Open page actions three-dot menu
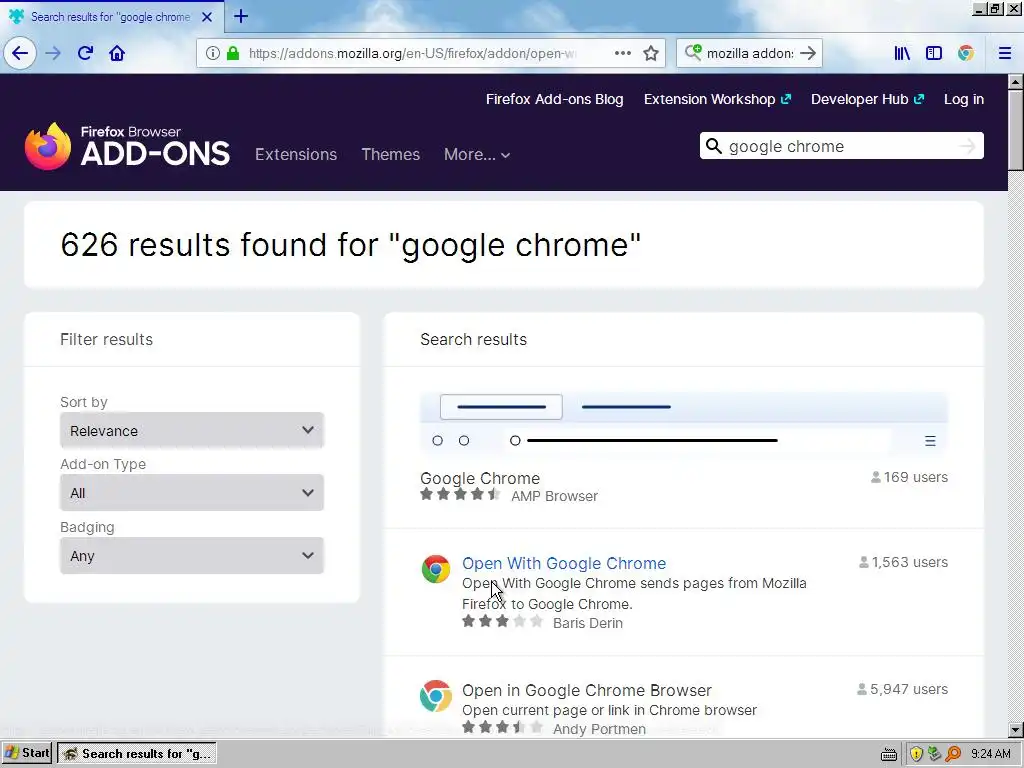This screenshot has height=768, width=1024. coord(622,53)
